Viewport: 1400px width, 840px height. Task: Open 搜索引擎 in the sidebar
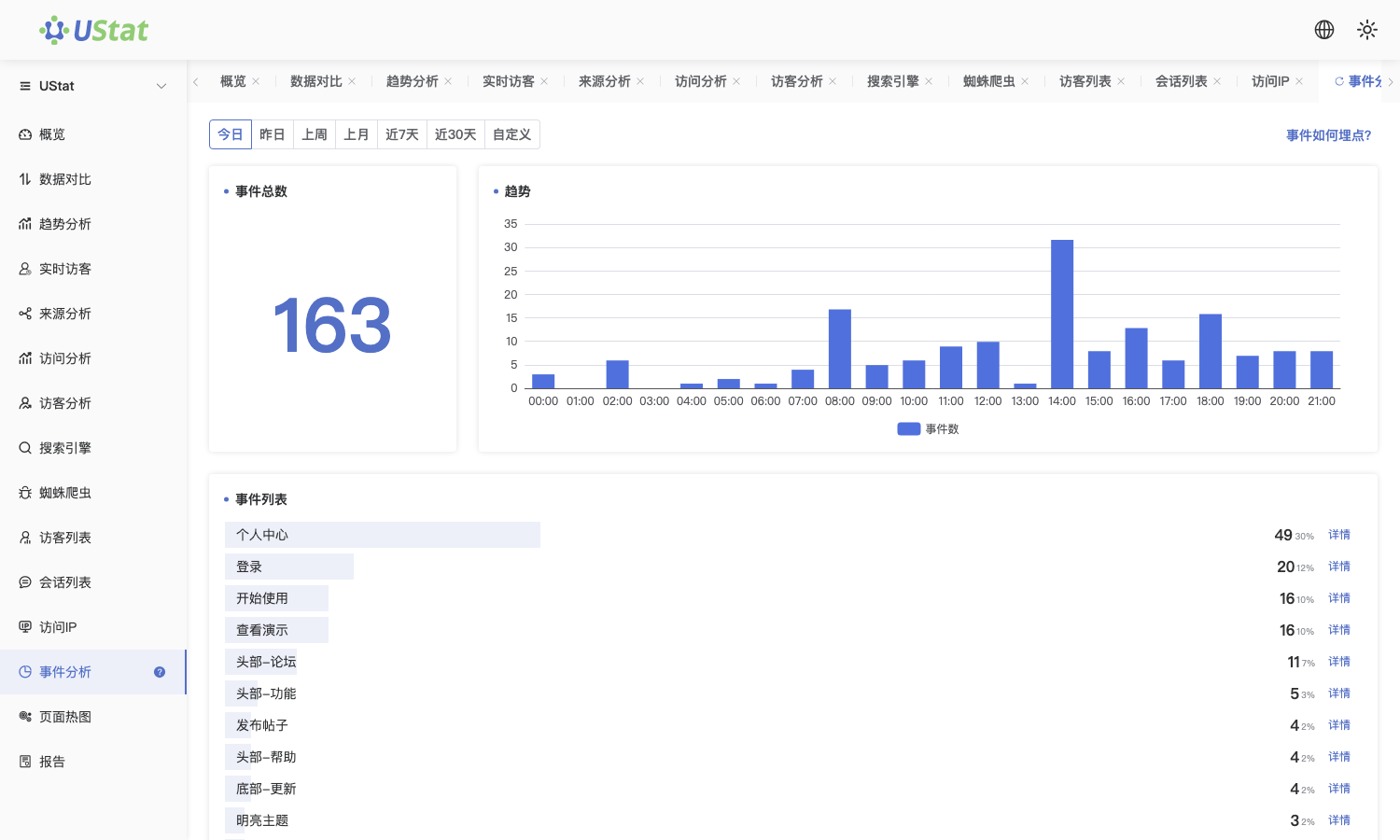point(93,448)
